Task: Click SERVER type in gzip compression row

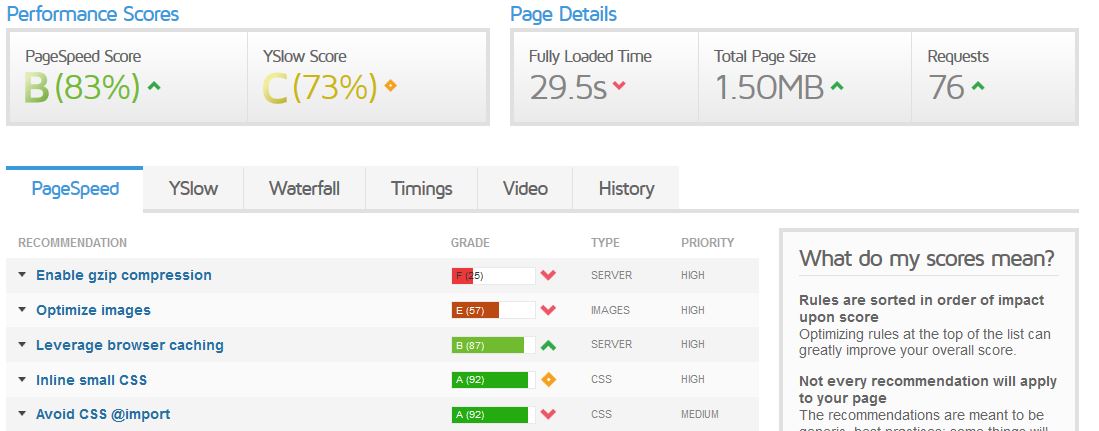Action: click(x=611, y=275)
